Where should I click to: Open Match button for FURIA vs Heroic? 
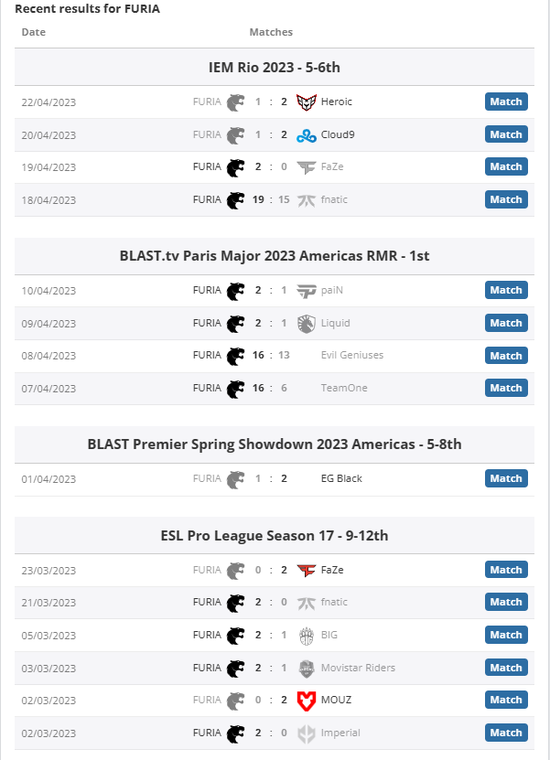tap(506, 102)
